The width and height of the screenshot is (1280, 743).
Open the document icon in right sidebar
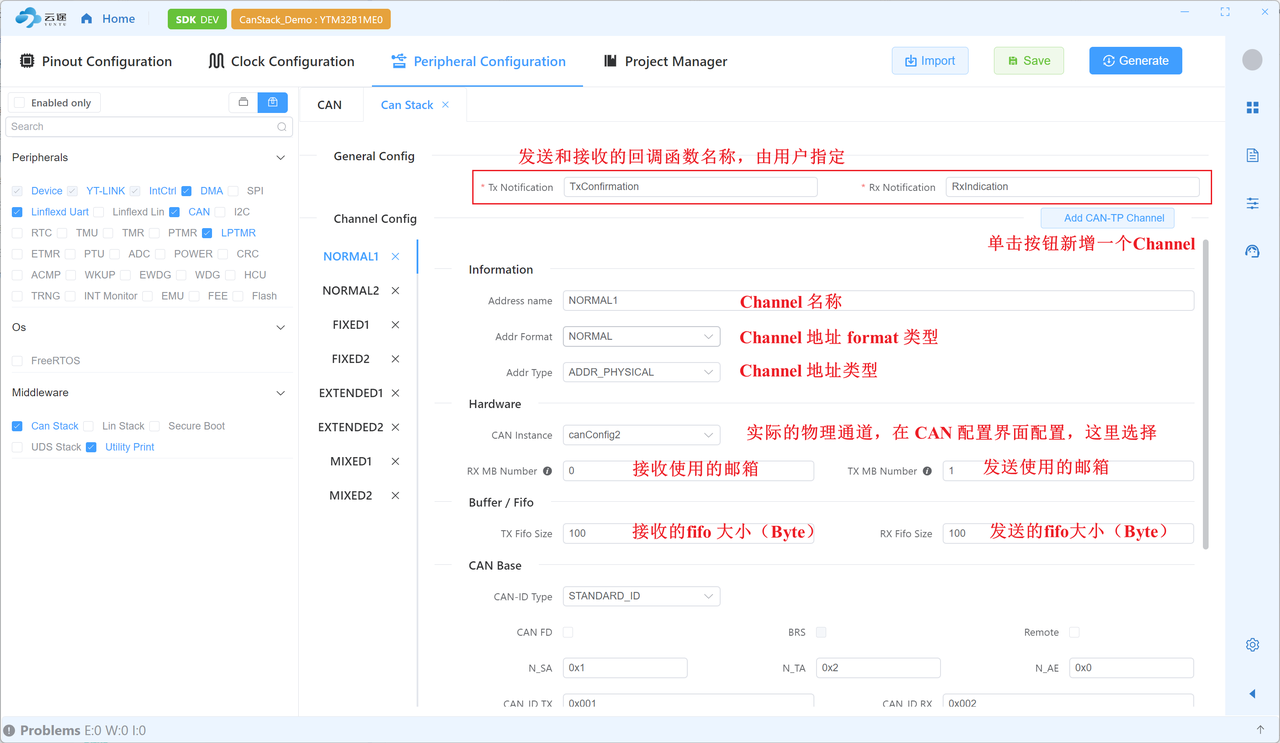1252,155
